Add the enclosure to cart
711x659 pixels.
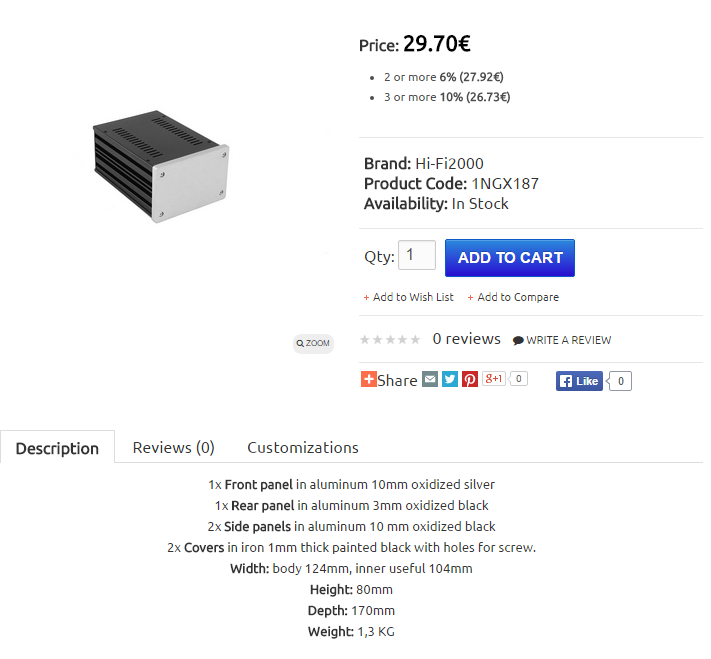pyautogui.click(x=510, y=258)
